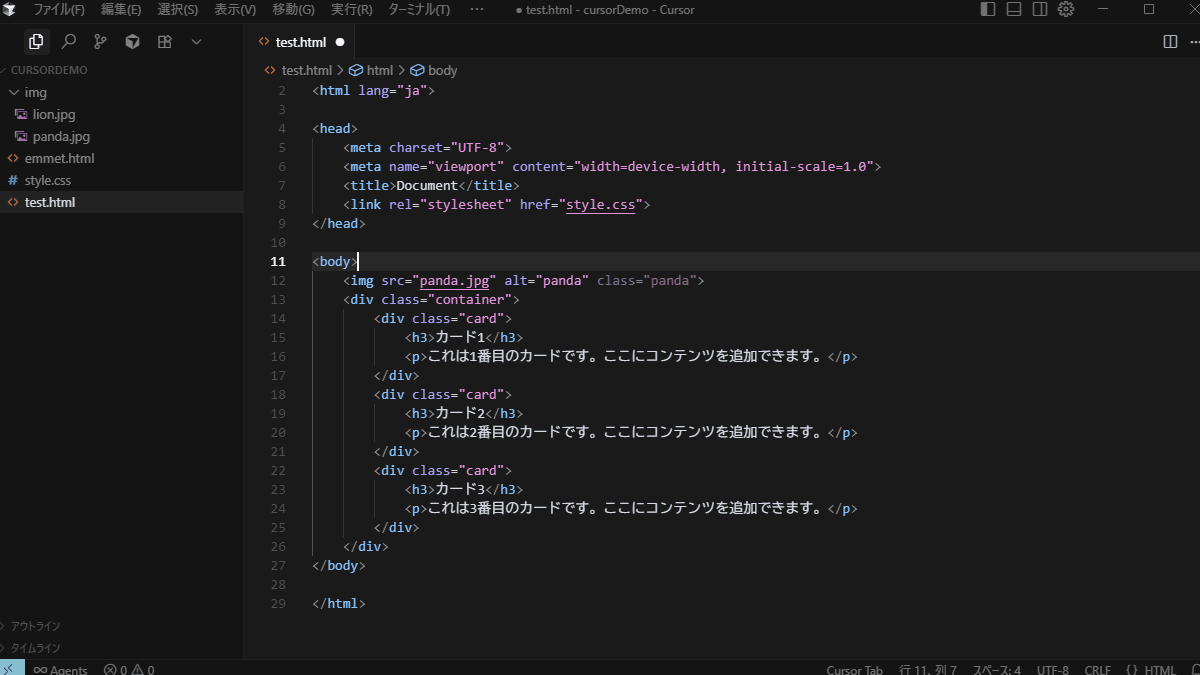This screenshot has height=675, width=1200.
Task: Toggle the secondary sidebar layout icon
Action: click(x=1040, y=9)
